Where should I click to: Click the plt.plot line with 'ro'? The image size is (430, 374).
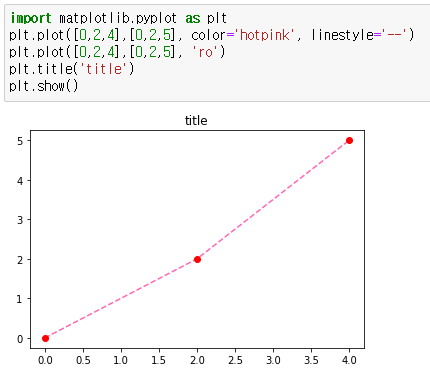117,52
